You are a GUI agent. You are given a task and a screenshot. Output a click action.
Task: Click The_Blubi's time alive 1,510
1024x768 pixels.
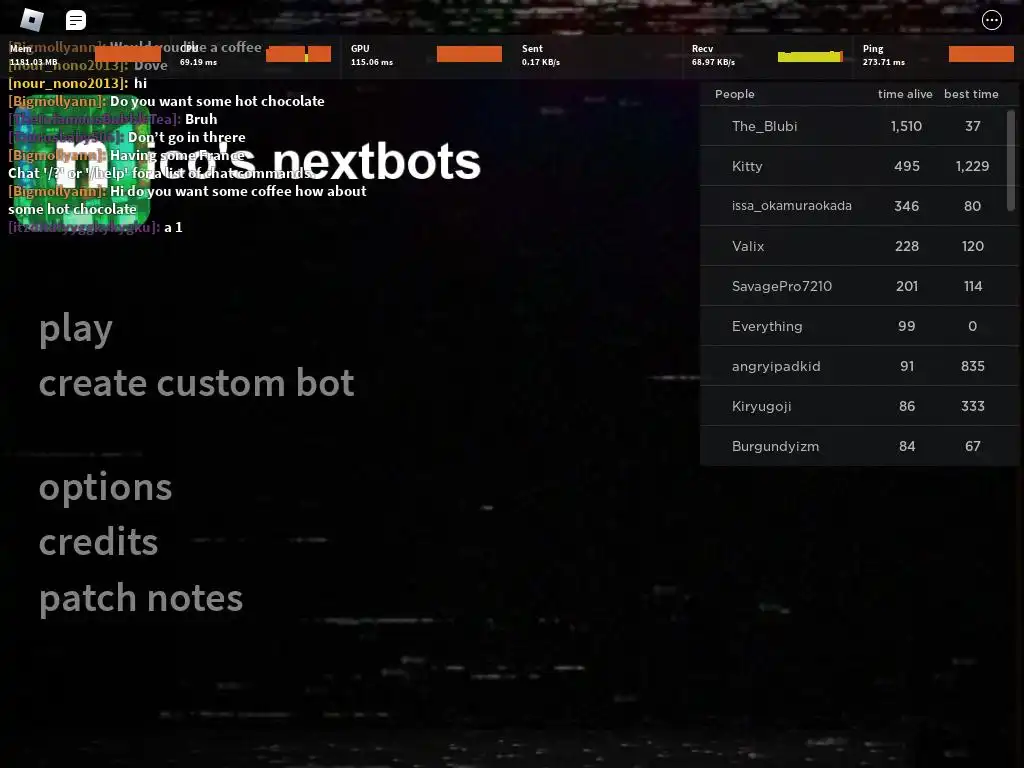[x=906, y=126]
